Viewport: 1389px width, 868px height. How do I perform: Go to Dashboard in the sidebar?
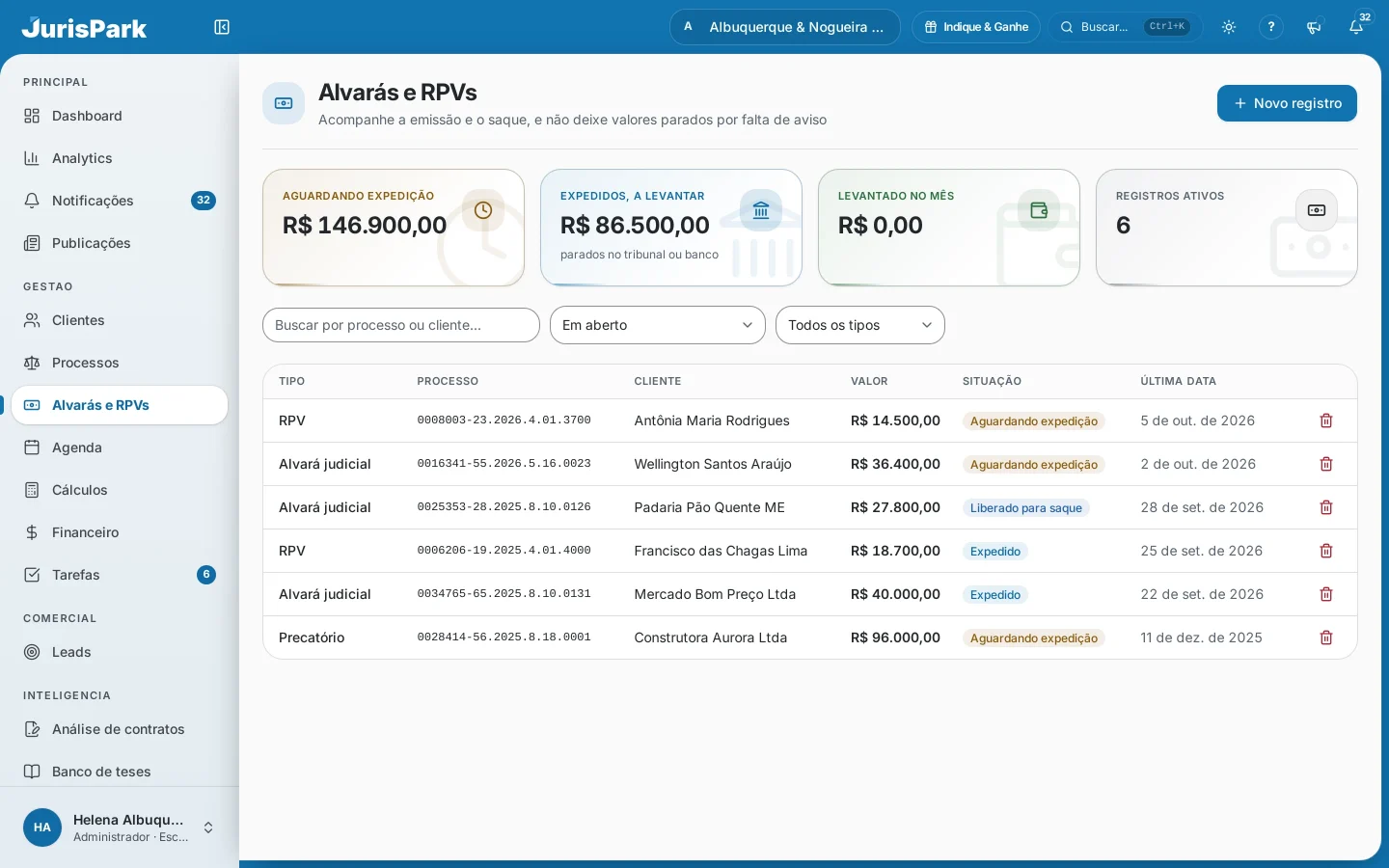(x=120, y=116)
